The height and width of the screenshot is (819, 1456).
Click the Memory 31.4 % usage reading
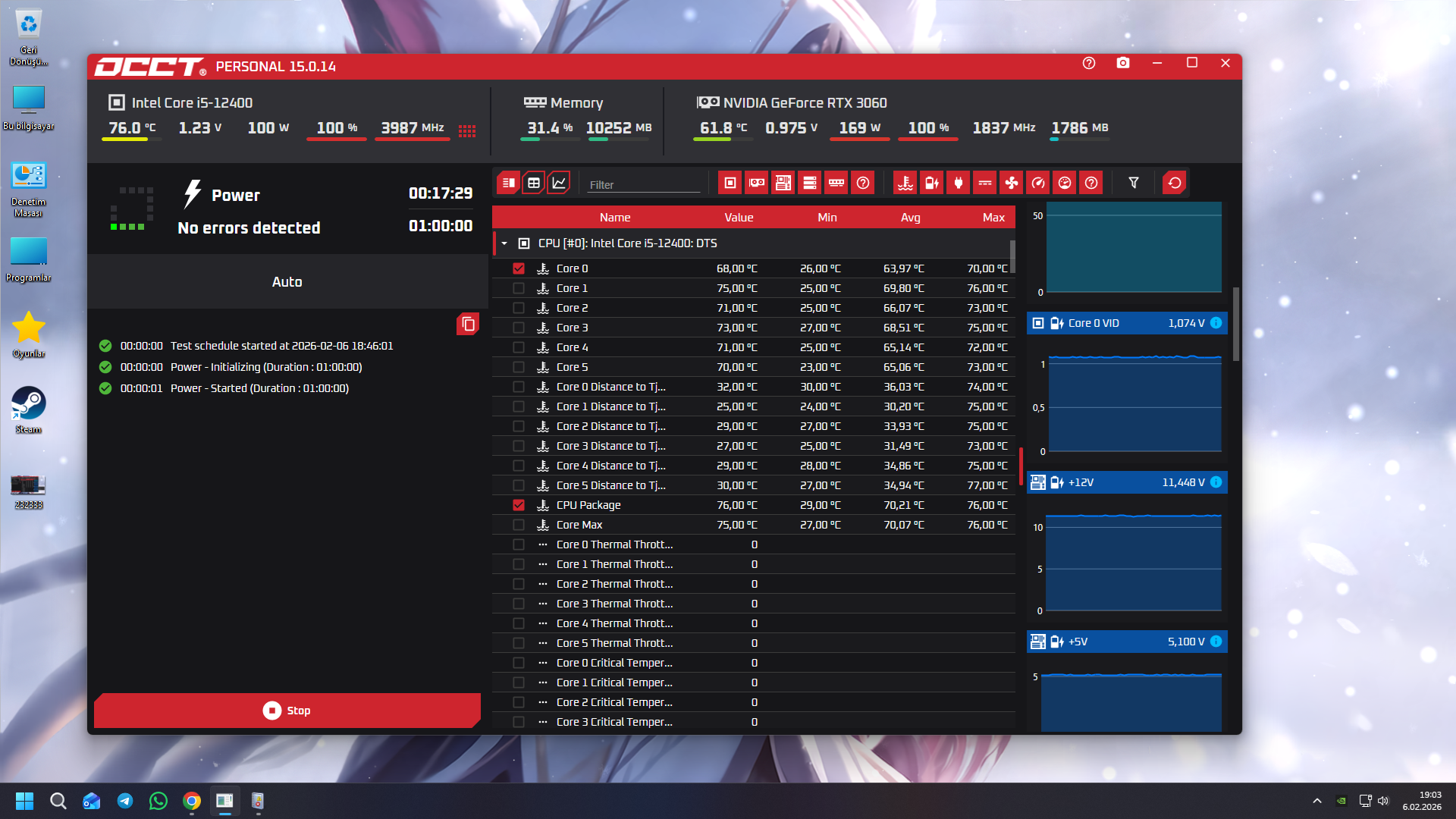550,128
